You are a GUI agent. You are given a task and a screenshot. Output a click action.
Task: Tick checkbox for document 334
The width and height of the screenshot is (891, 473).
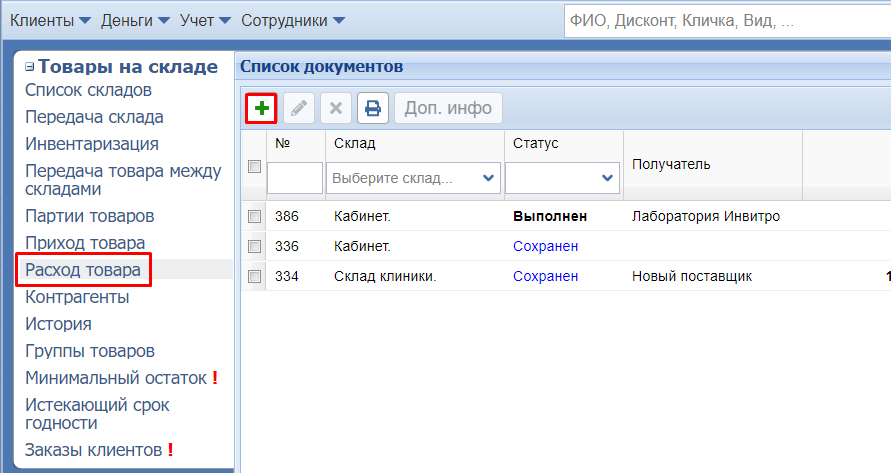[254, 276]
